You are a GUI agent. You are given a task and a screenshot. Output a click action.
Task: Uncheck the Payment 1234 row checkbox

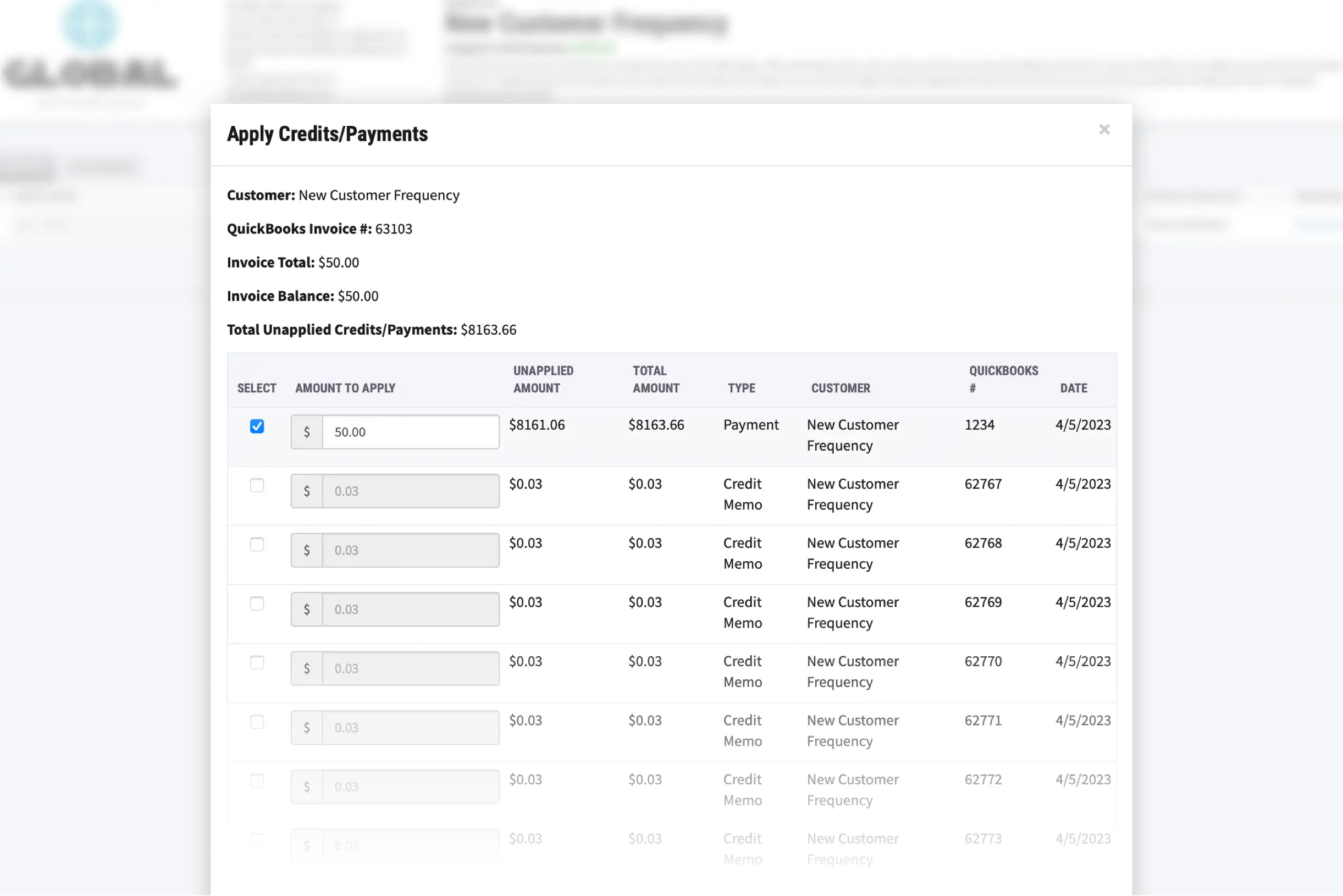click(x=257, y=426)
